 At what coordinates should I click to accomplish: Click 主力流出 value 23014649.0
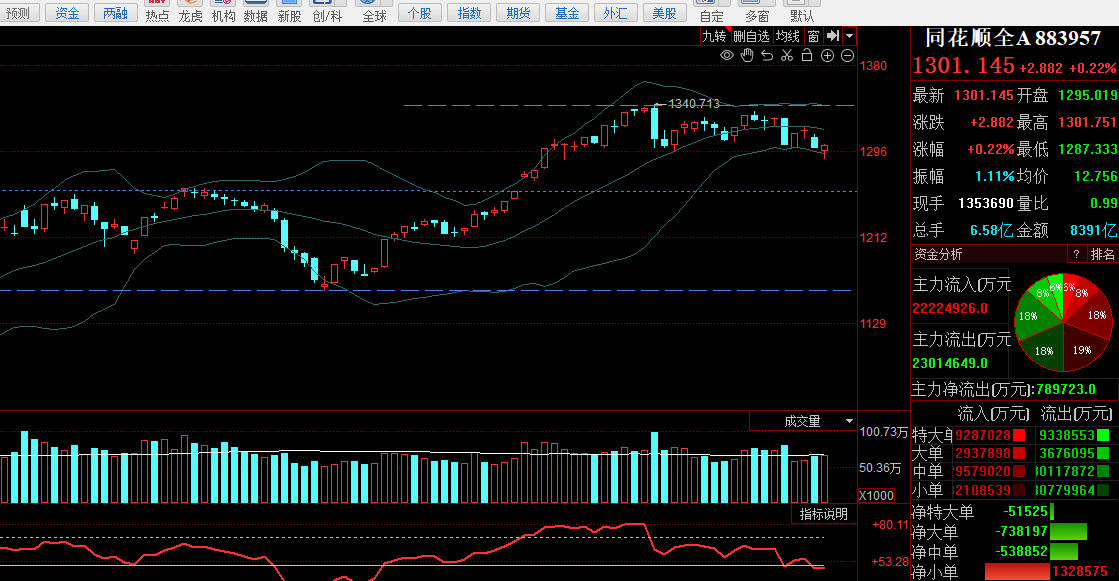(950, 363)
